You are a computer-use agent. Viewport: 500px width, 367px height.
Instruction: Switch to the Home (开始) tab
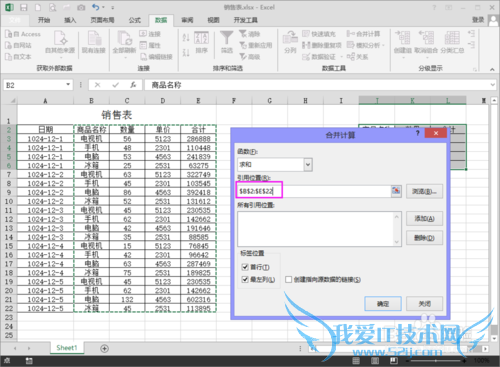44,20
